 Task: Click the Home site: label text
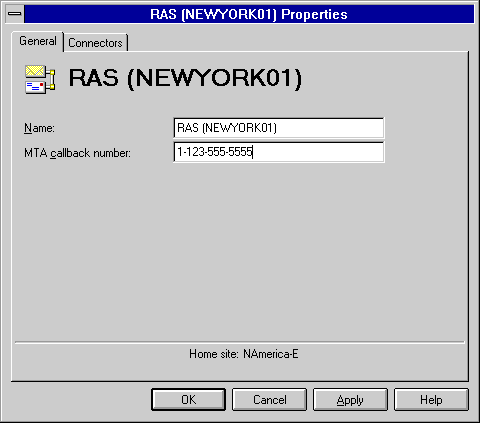[214, 354]
